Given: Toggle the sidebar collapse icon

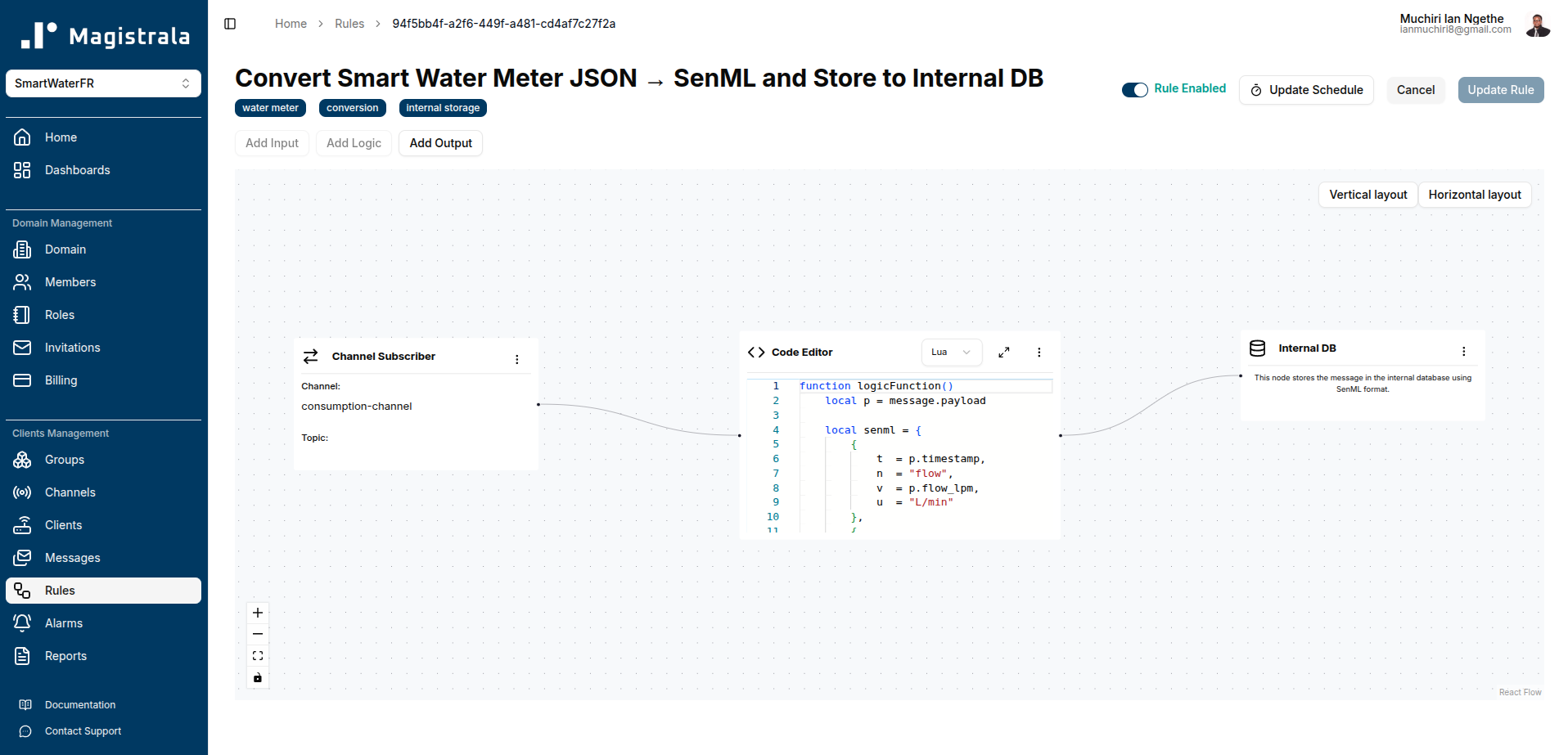Looking at the screenshot, I should [x=230, y=24].
